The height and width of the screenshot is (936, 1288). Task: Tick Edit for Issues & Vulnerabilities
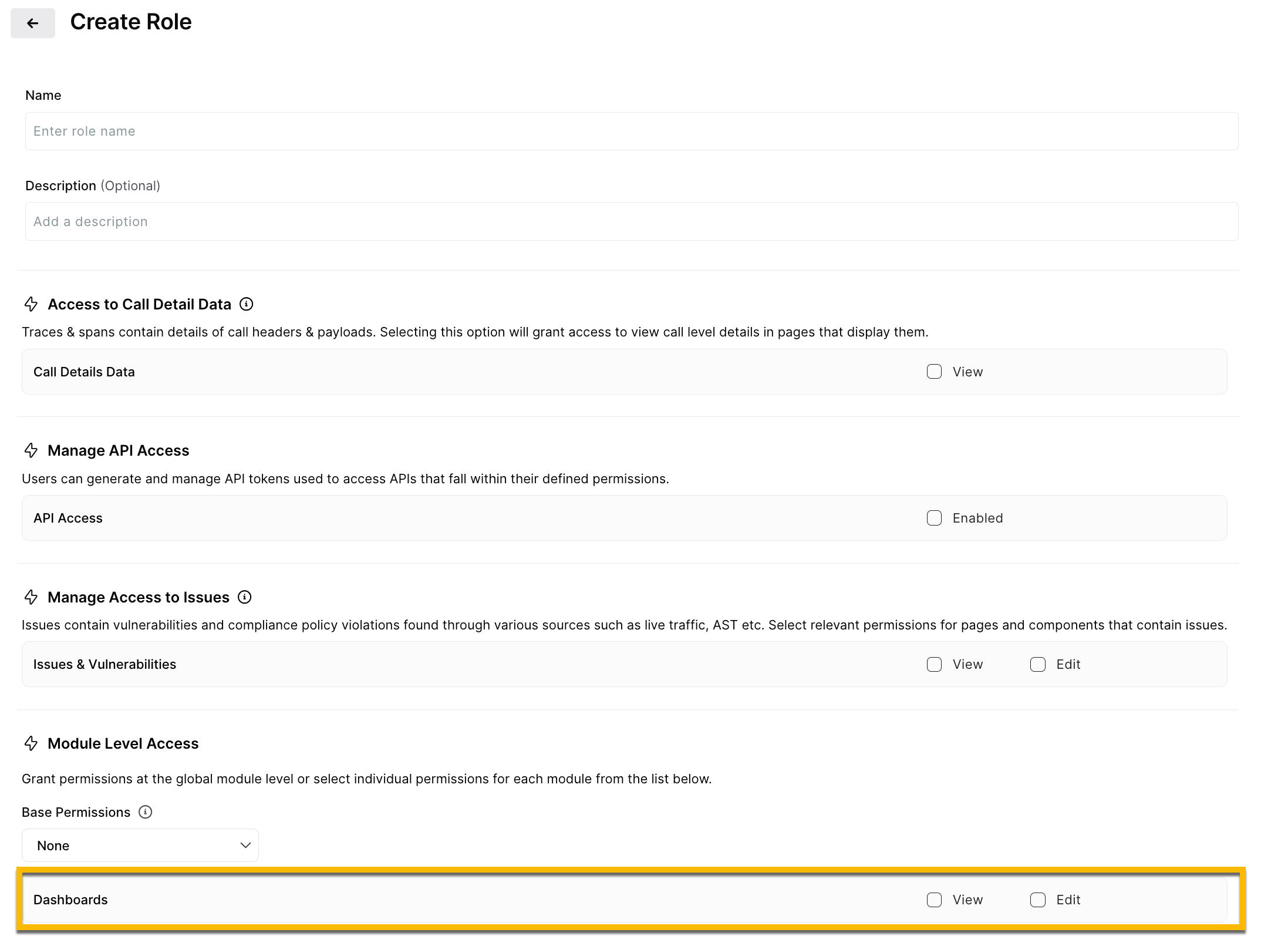click(x=1038, y=664)
